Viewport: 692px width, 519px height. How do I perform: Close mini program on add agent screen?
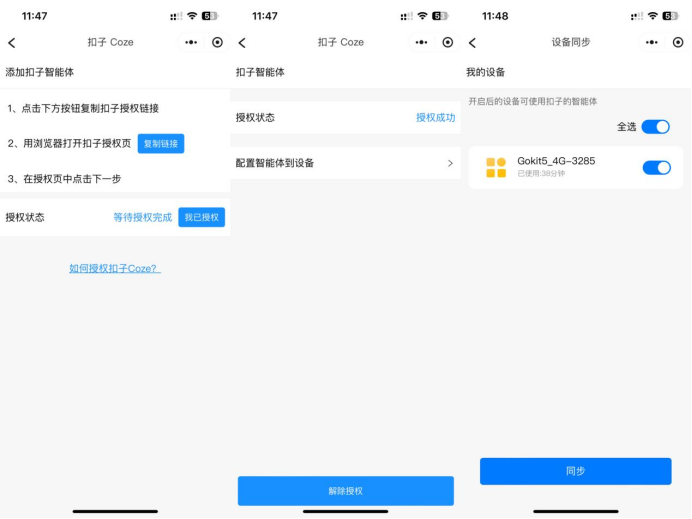217,42
